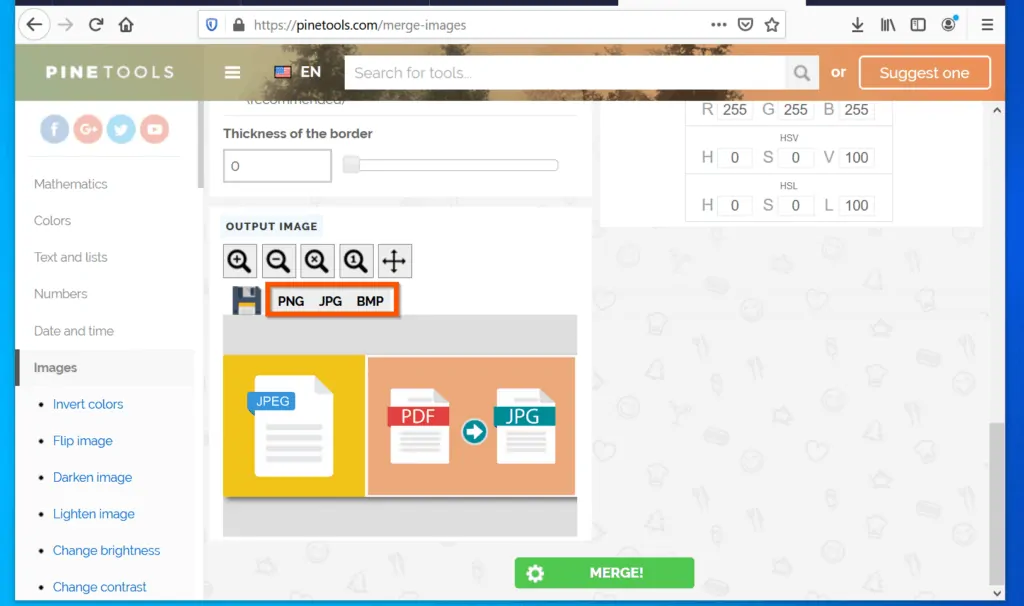The height and width of the screenshot is (606, 1024).
Task: Open the YouTube social icon
Action: pos(154,129)
